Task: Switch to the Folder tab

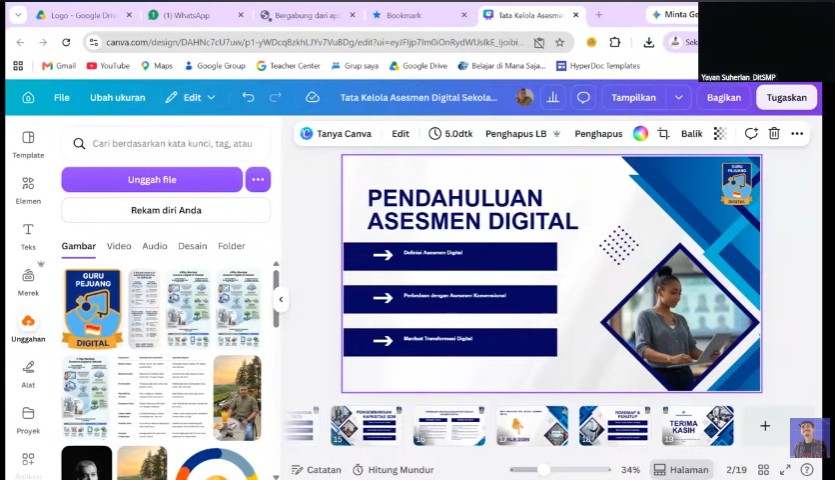Action: [231, 246]
